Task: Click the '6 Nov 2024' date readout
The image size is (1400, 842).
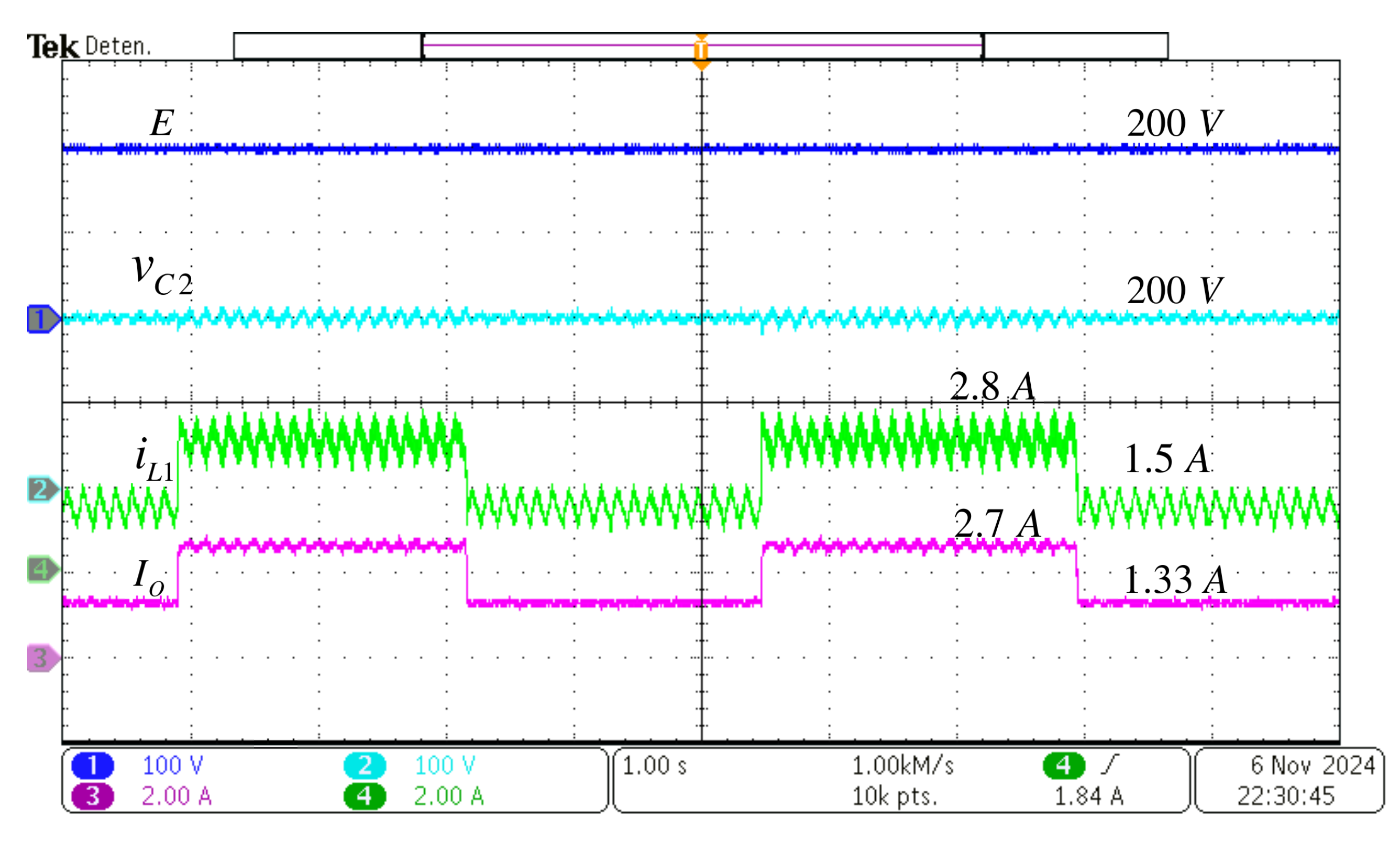Action: 1313,766
